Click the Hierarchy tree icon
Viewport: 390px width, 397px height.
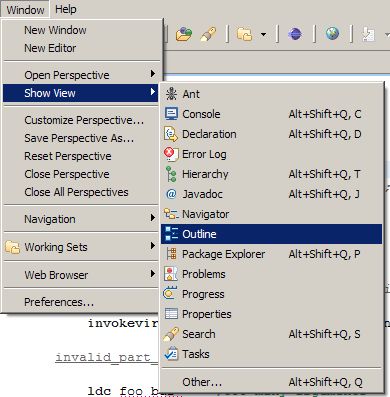[x=171, y=174]
